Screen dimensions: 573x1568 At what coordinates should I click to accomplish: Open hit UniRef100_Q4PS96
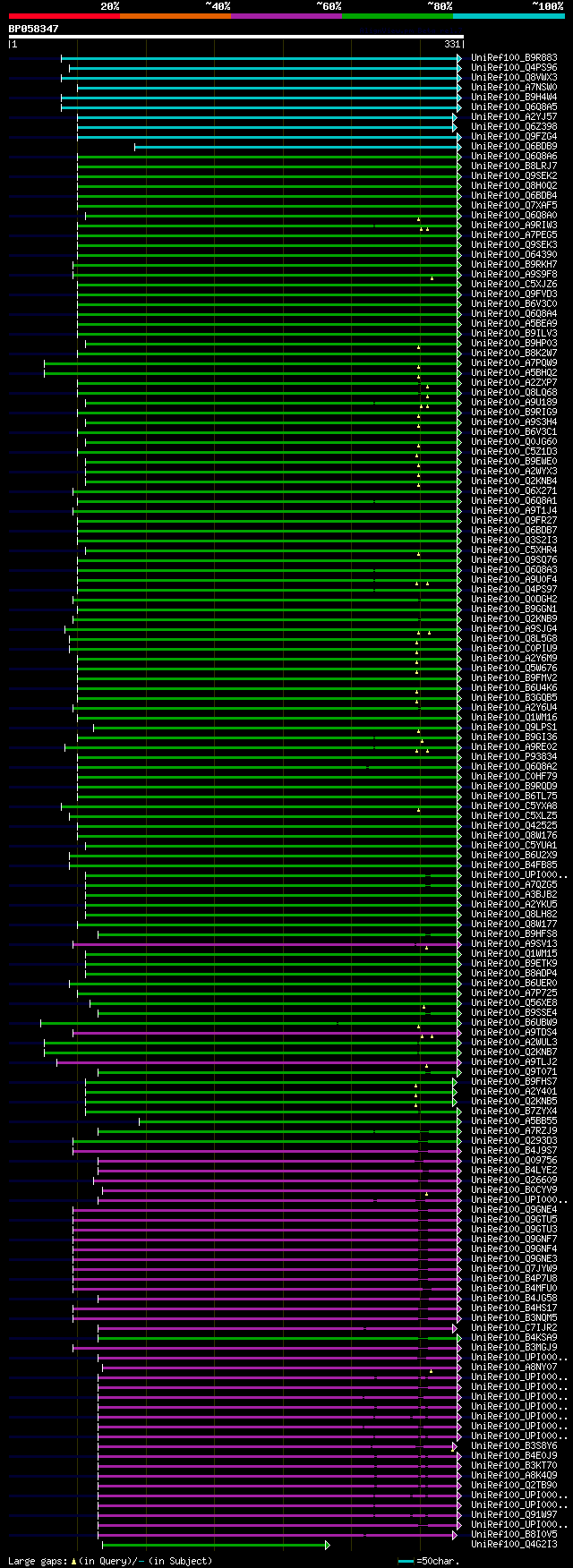pos(514,68)
